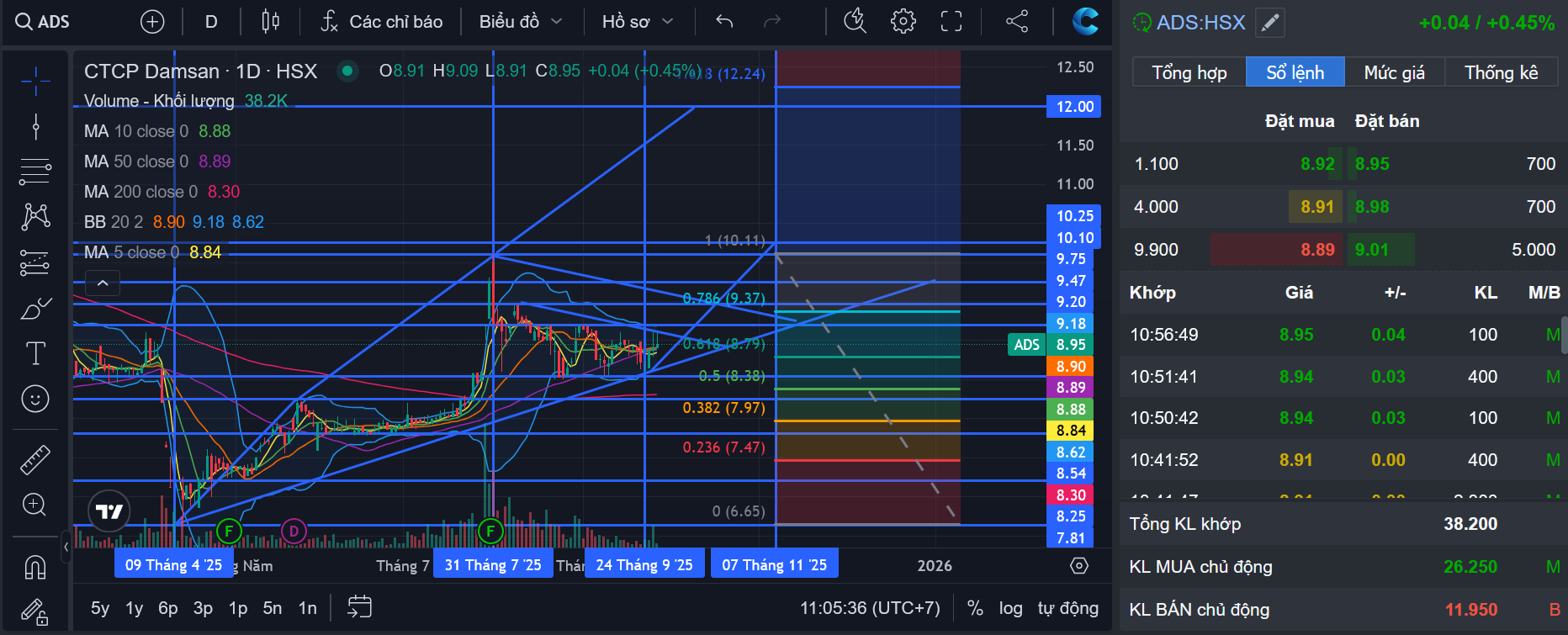Click the order list scrollbar thumb
Image resolution: width=1568 pixels, height=635 pixels.
click(x=1564, y=335)
